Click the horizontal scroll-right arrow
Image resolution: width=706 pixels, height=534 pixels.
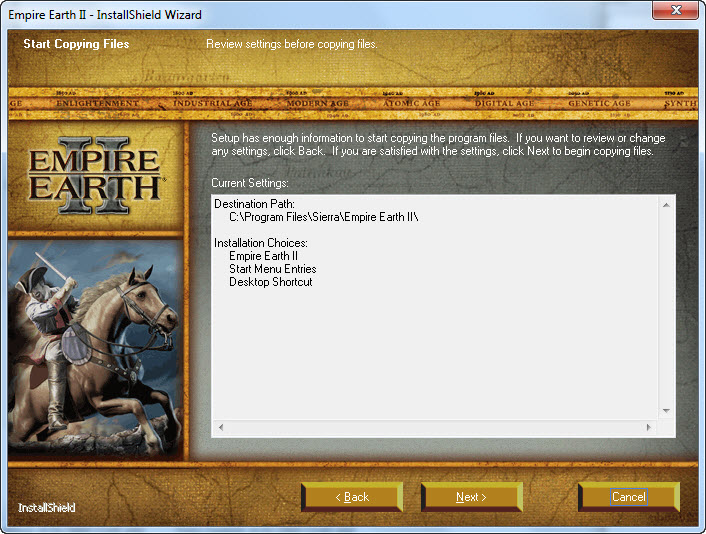(648, 427)
